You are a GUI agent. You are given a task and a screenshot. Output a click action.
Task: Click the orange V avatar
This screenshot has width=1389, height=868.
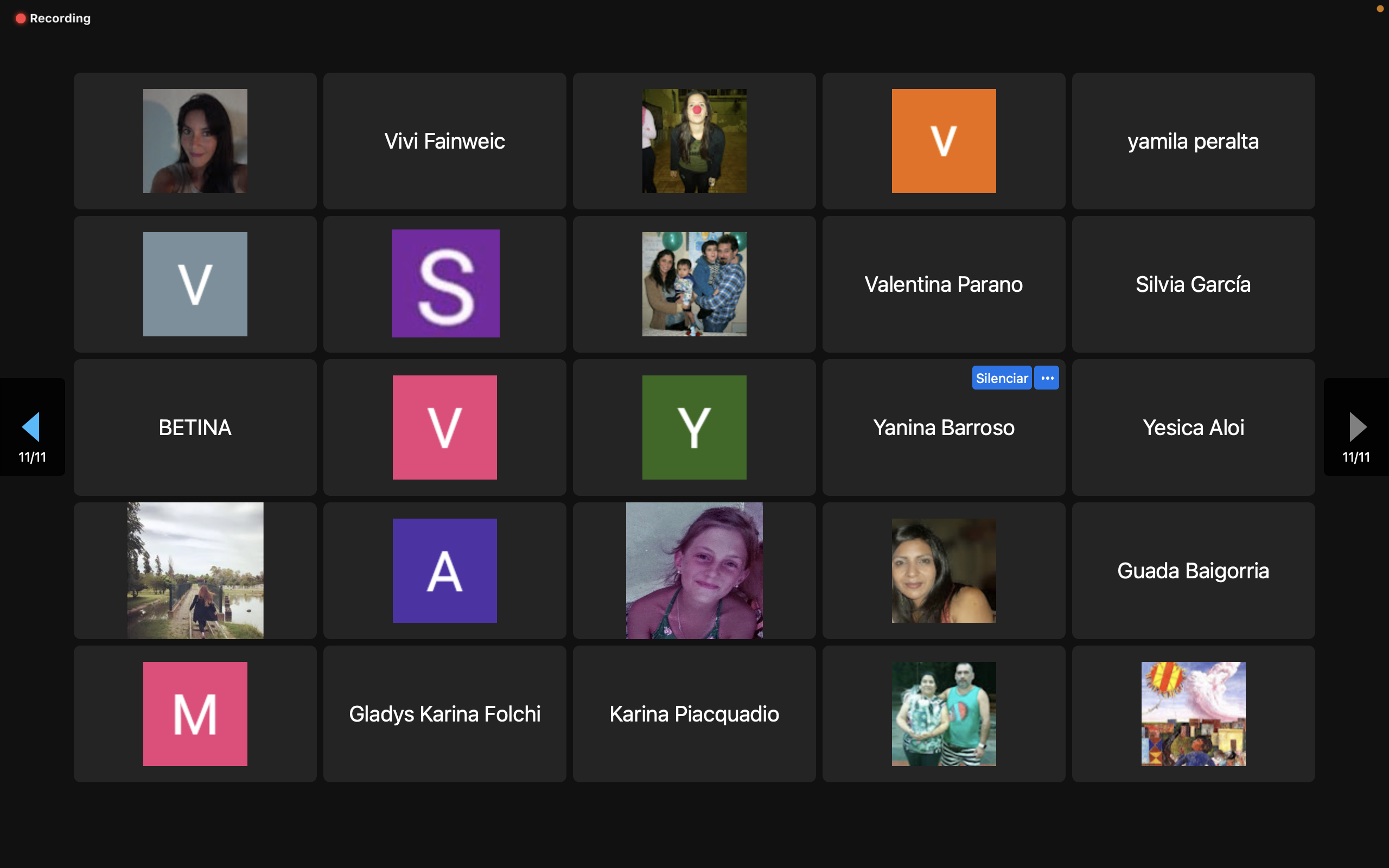click(x=944, y=141)
